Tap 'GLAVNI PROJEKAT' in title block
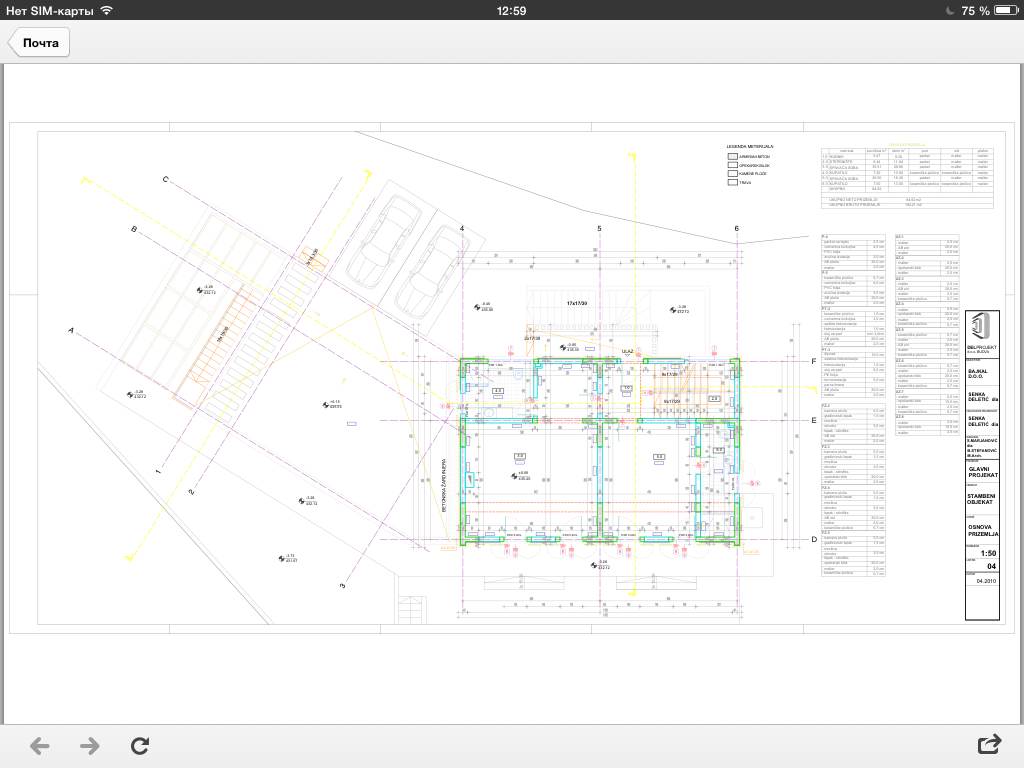Image resolution: width=1024 pixels, height=768 pixels. (982, 472)
